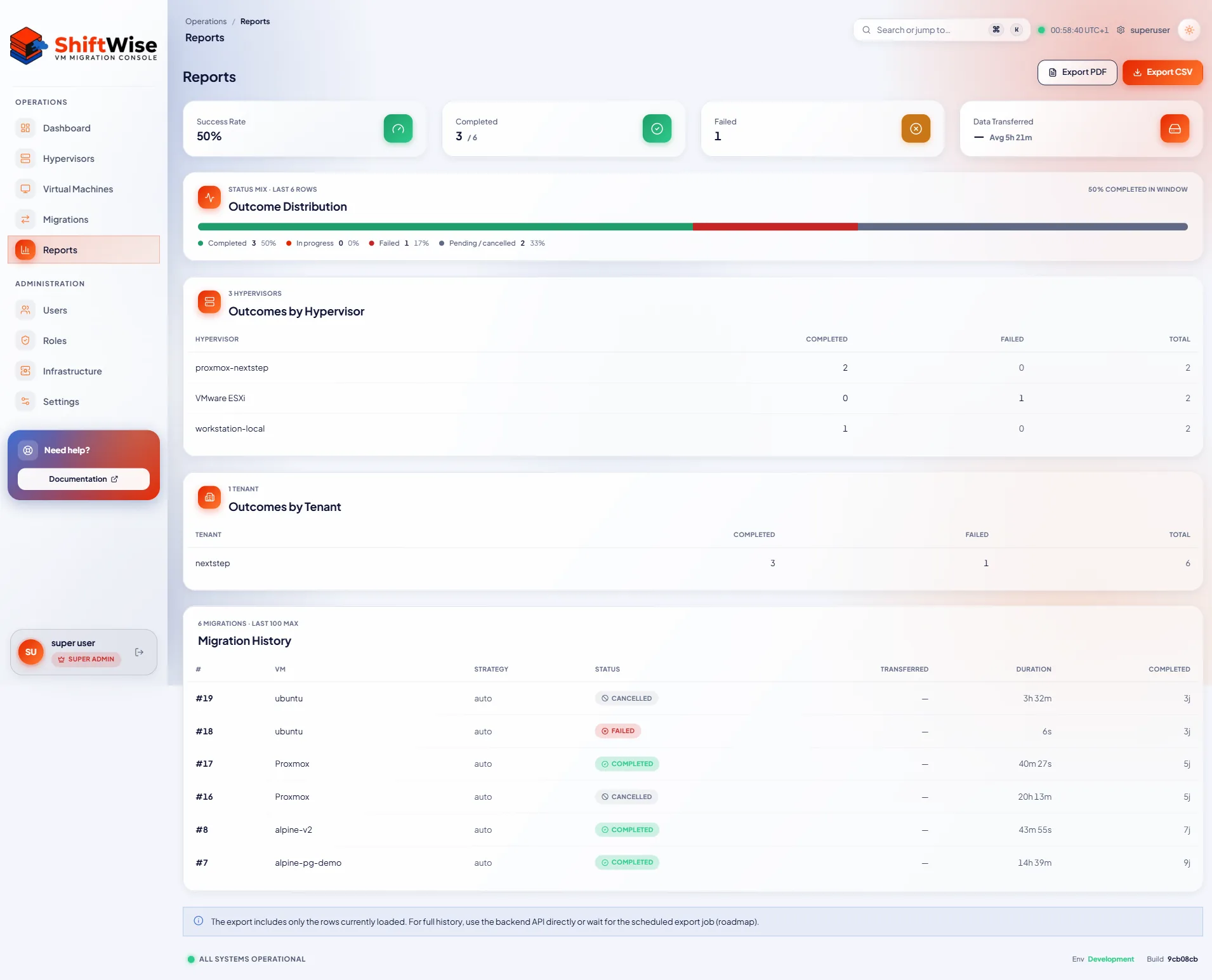Click the Operations breadcrumb
Screen dimensions: 1212x980
[x=206, y=22]
